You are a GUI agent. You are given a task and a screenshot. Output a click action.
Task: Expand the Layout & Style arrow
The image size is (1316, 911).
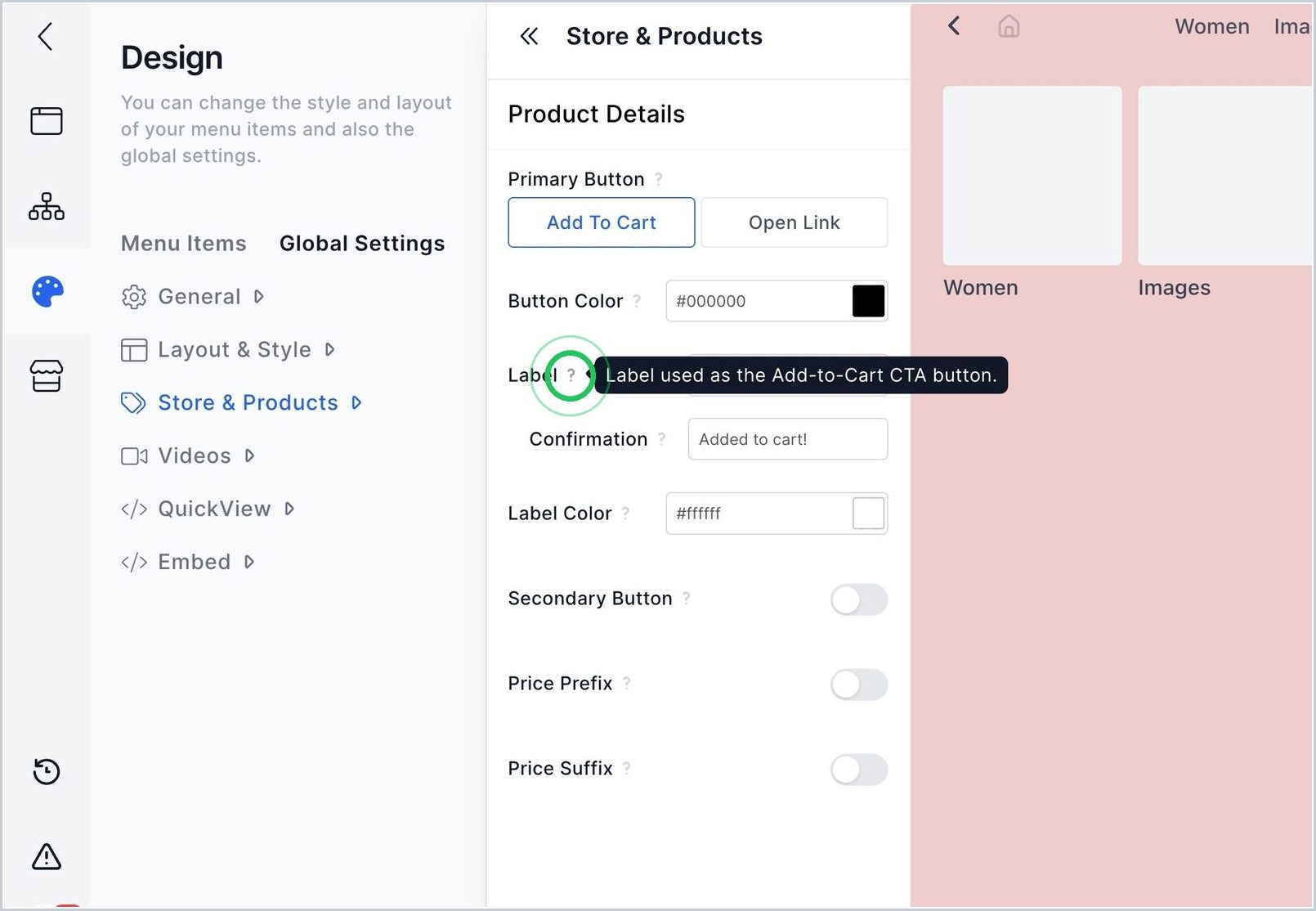(x=329, y=350)
